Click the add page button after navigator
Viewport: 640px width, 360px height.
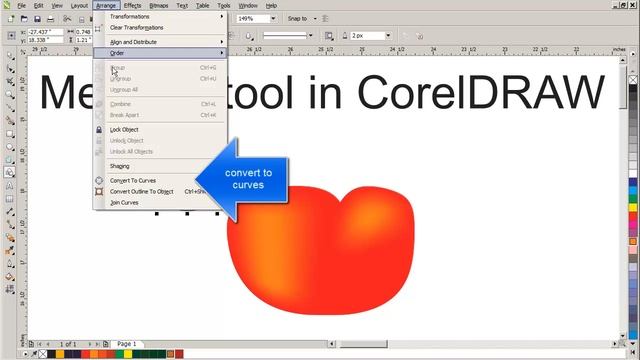coord(105,344)
